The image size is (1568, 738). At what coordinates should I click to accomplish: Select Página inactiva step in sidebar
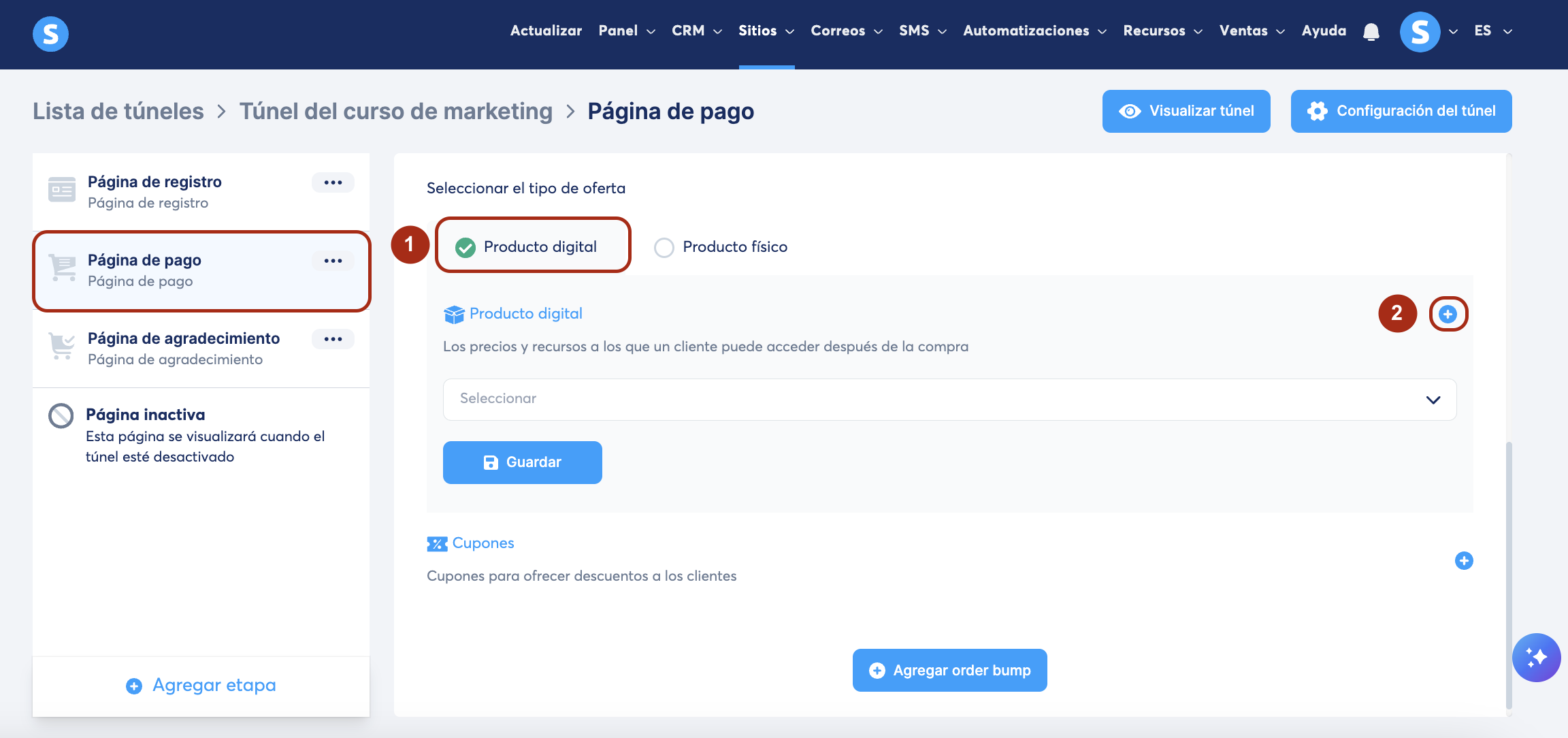145,415
